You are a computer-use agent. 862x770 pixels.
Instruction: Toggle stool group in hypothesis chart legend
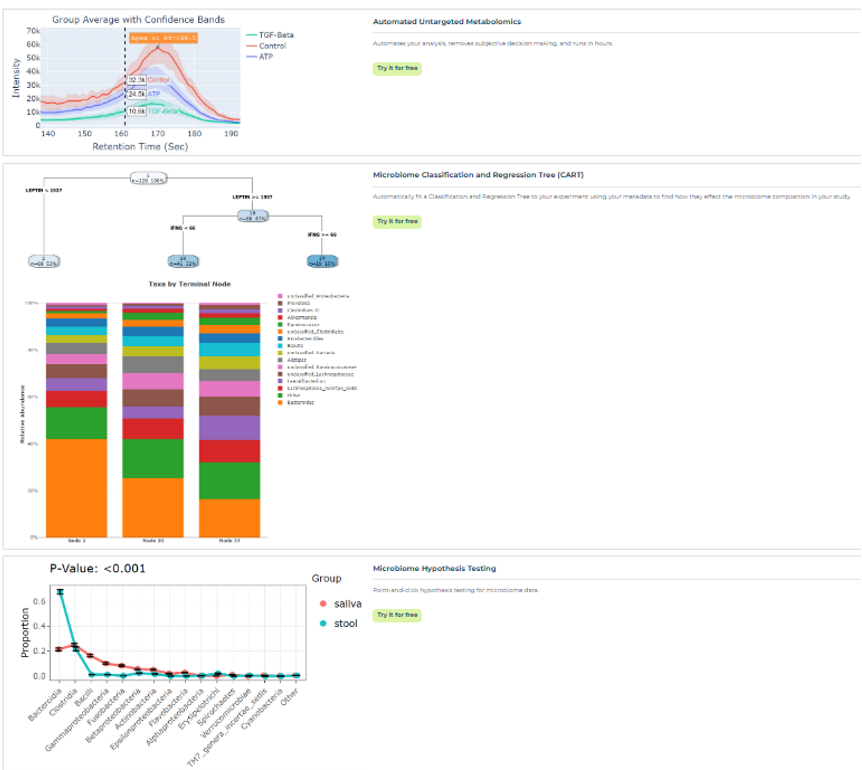click(x=338, y=623)
